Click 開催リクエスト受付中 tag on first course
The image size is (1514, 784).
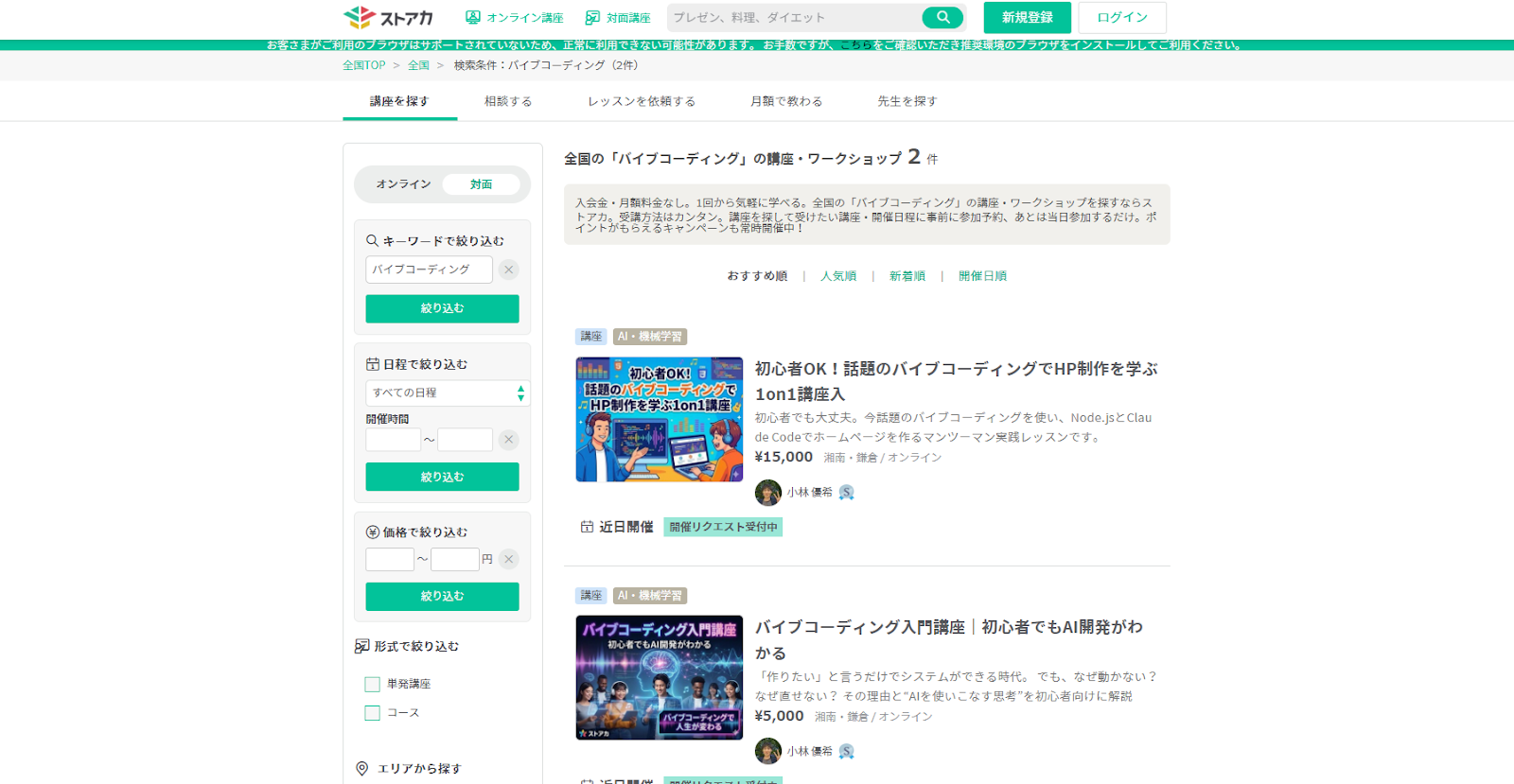click(x=723, y=527)
